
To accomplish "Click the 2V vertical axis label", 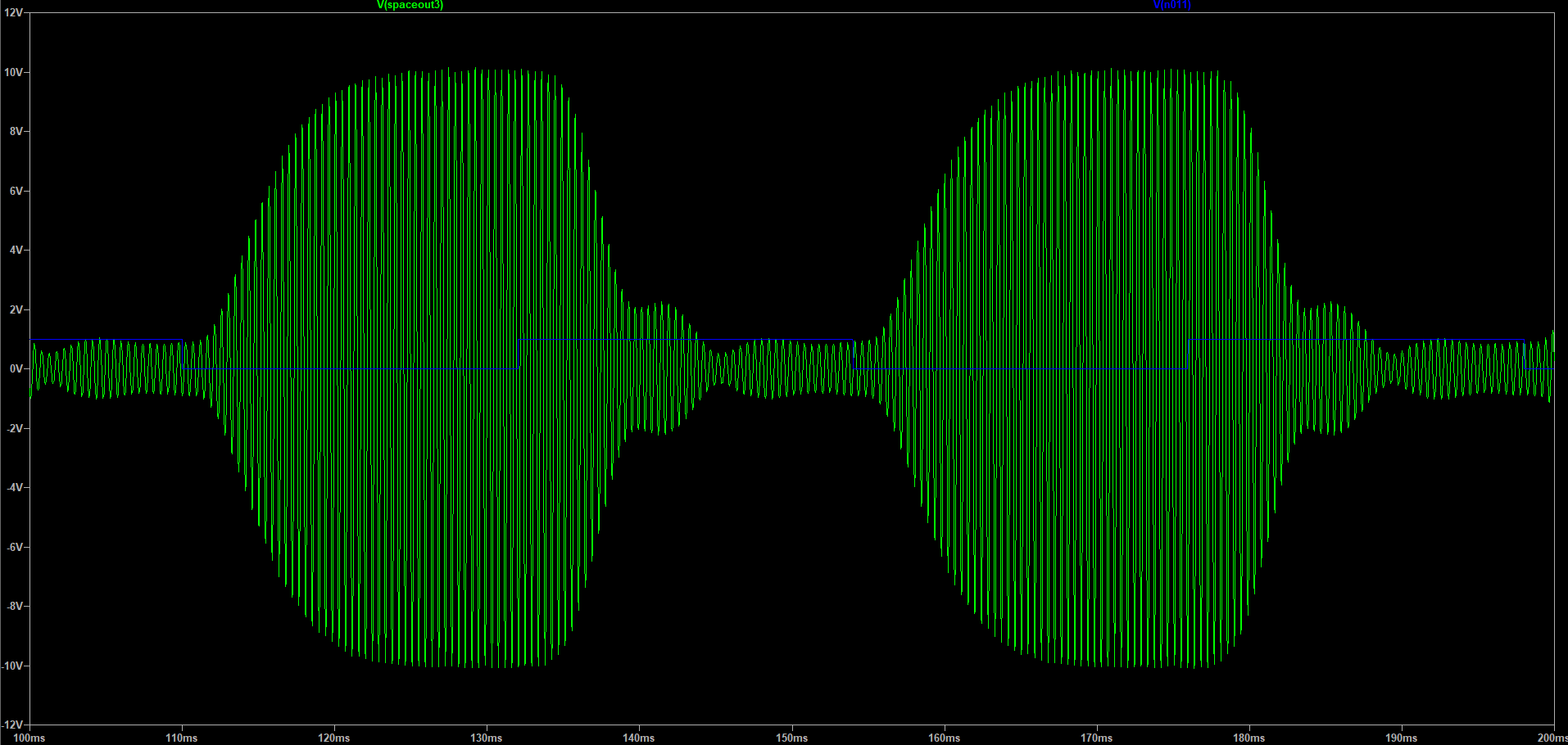I will point(16,309).
